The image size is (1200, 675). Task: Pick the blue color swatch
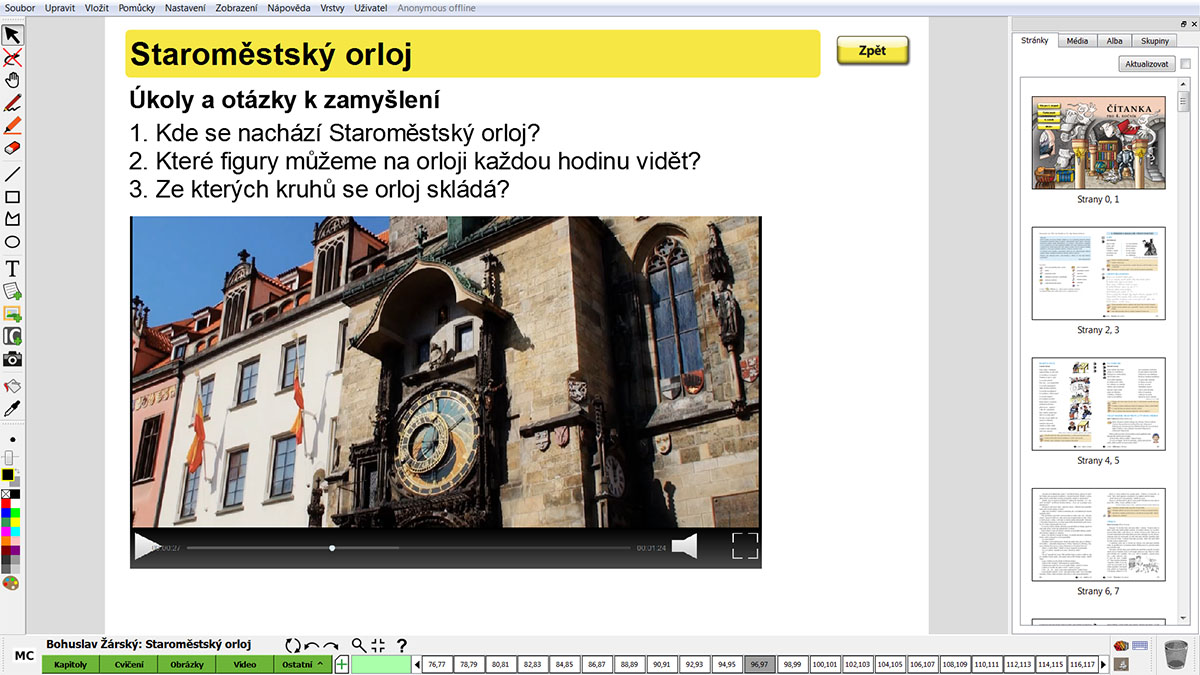(7, 514)
